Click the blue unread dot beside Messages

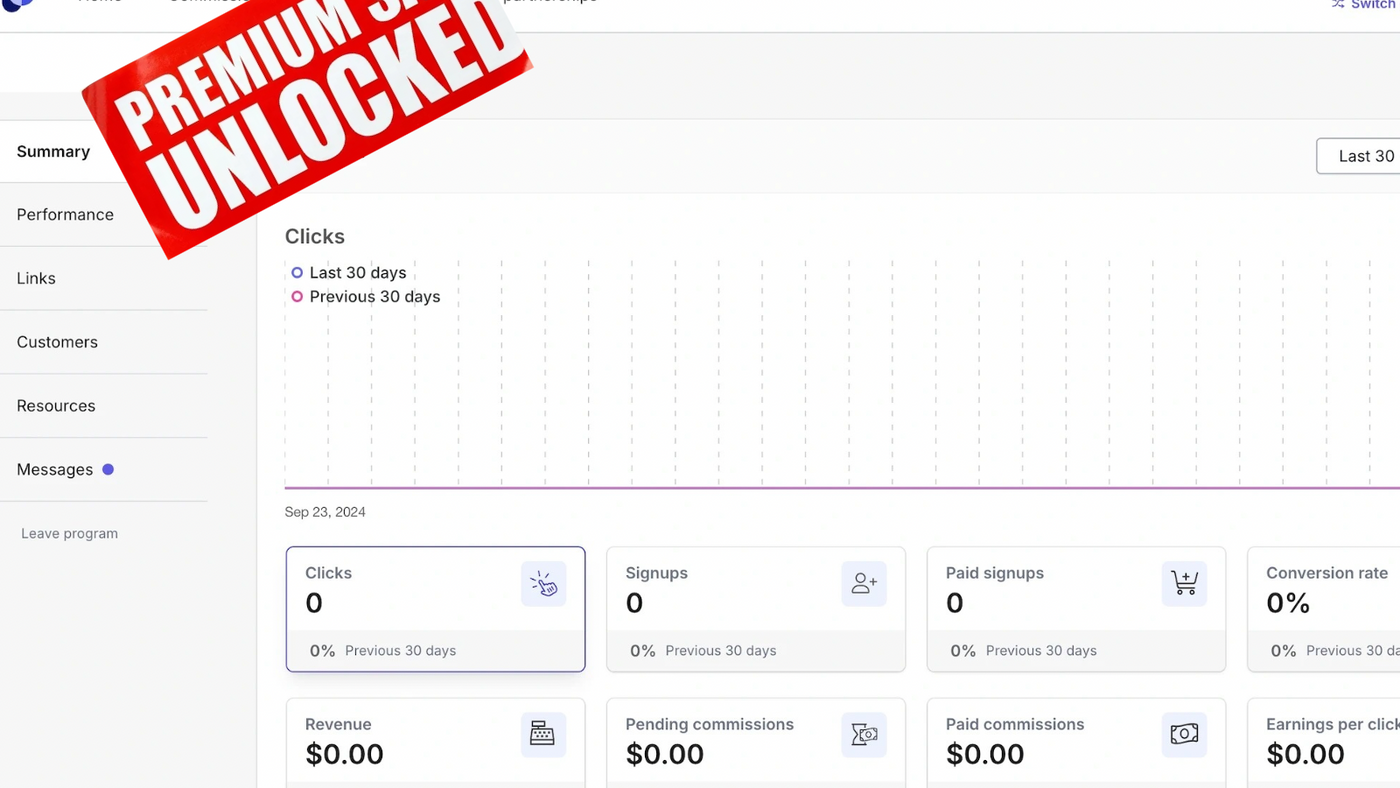point(108,469)
